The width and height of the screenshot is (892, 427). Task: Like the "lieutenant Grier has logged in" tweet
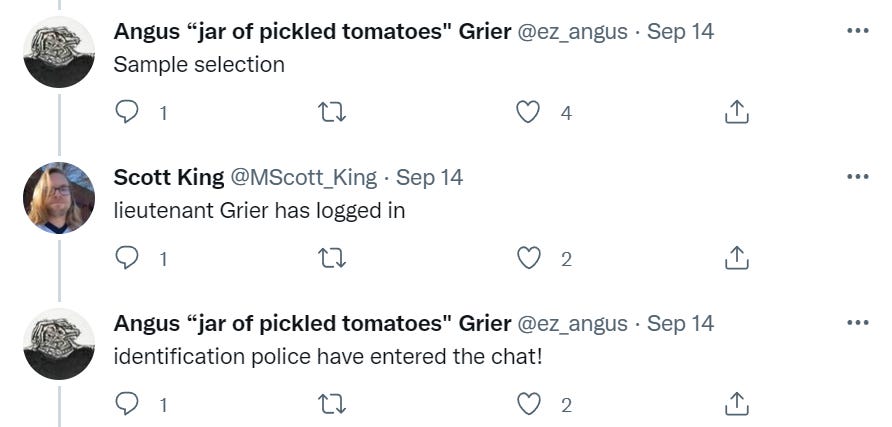pos(528,259)
